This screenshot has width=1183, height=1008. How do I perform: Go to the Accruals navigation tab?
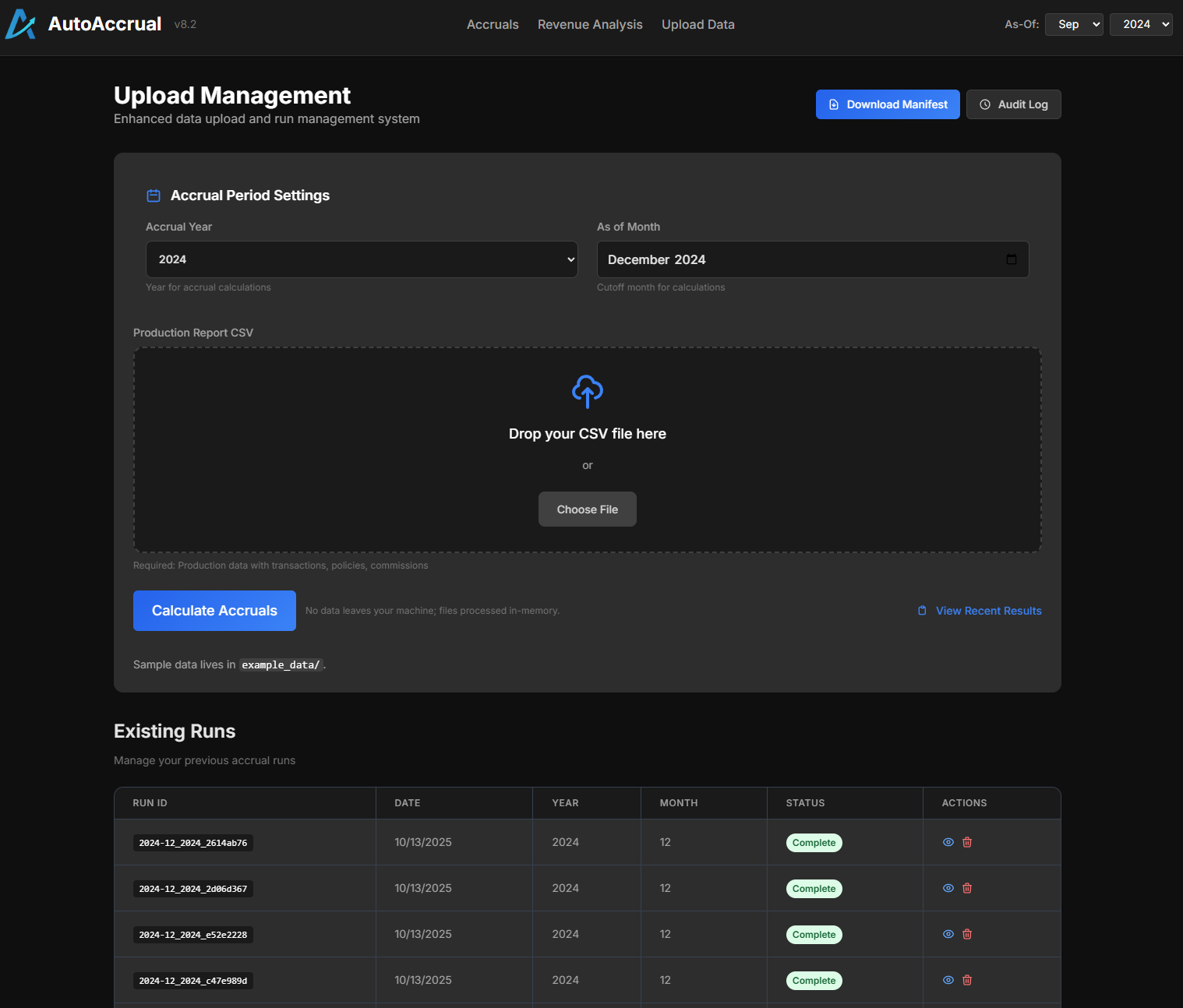tap(493, 24)
